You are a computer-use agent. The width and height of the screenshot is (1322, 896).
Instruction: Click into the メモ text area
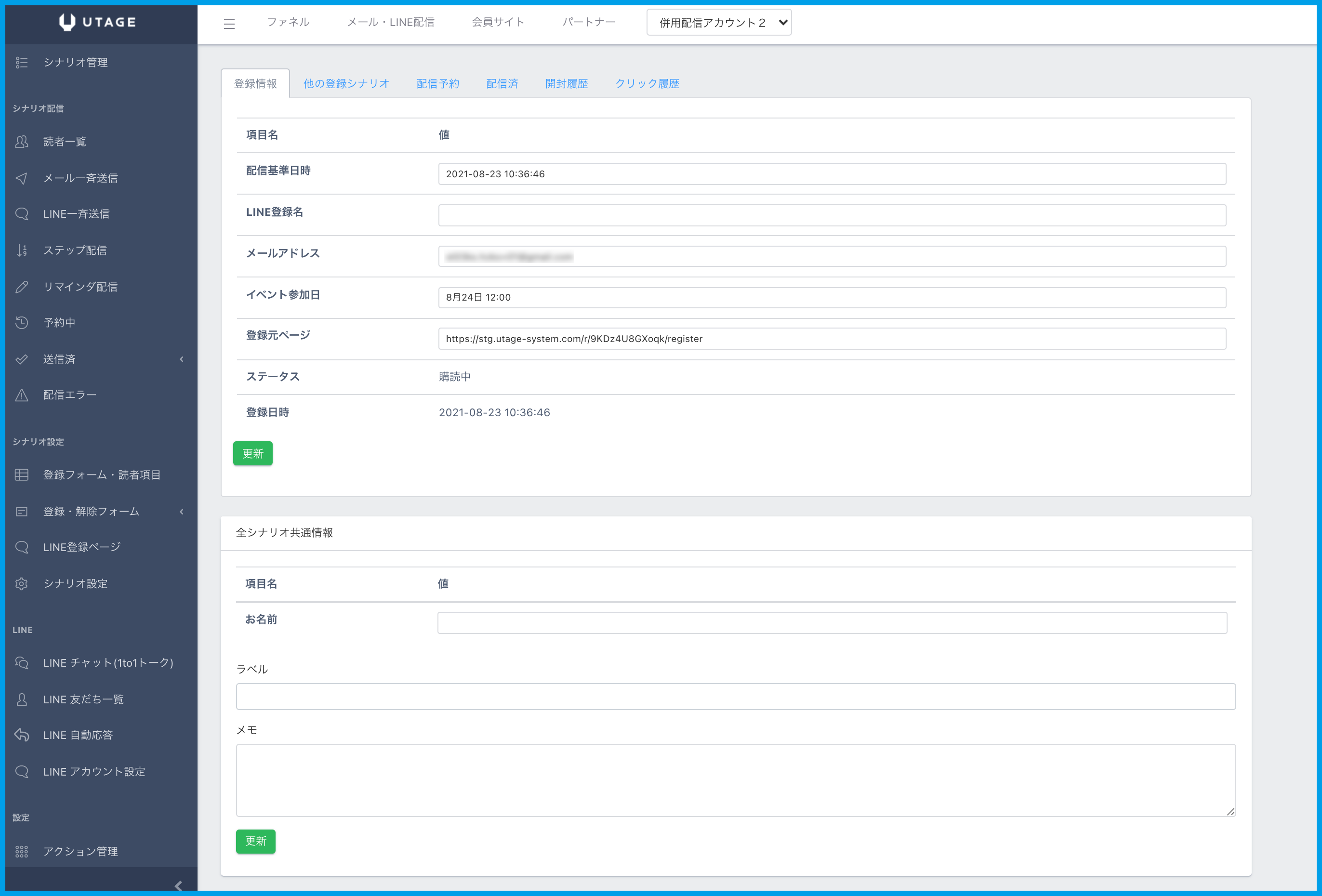click(735, 780)
